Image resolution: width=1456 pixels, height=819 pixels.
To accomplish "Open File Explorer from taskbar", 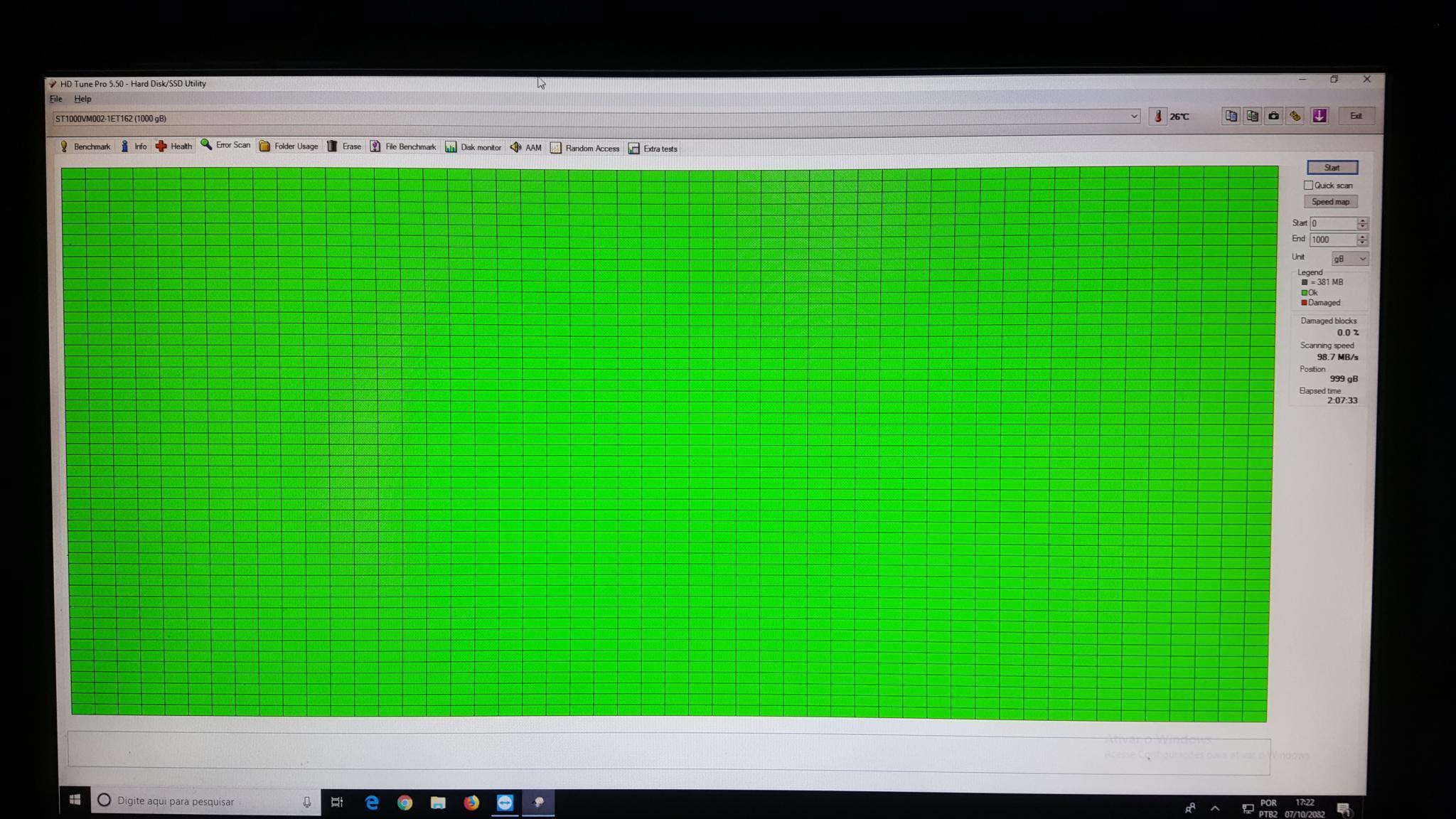I will pyautogui.click(x=438, y=803).
